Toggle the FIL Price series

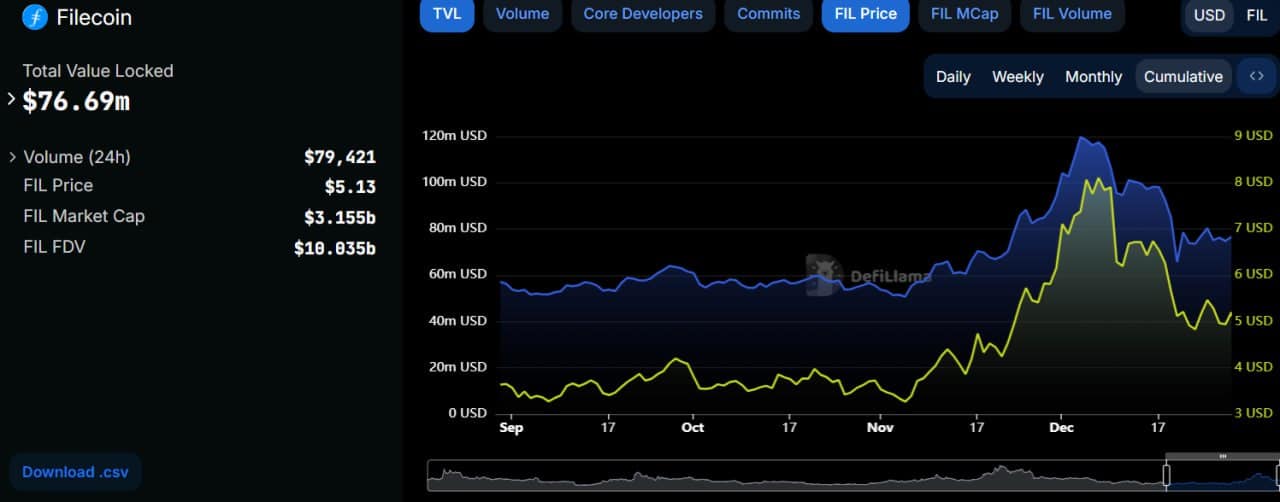pyautogui.click(x=865, y=14)
